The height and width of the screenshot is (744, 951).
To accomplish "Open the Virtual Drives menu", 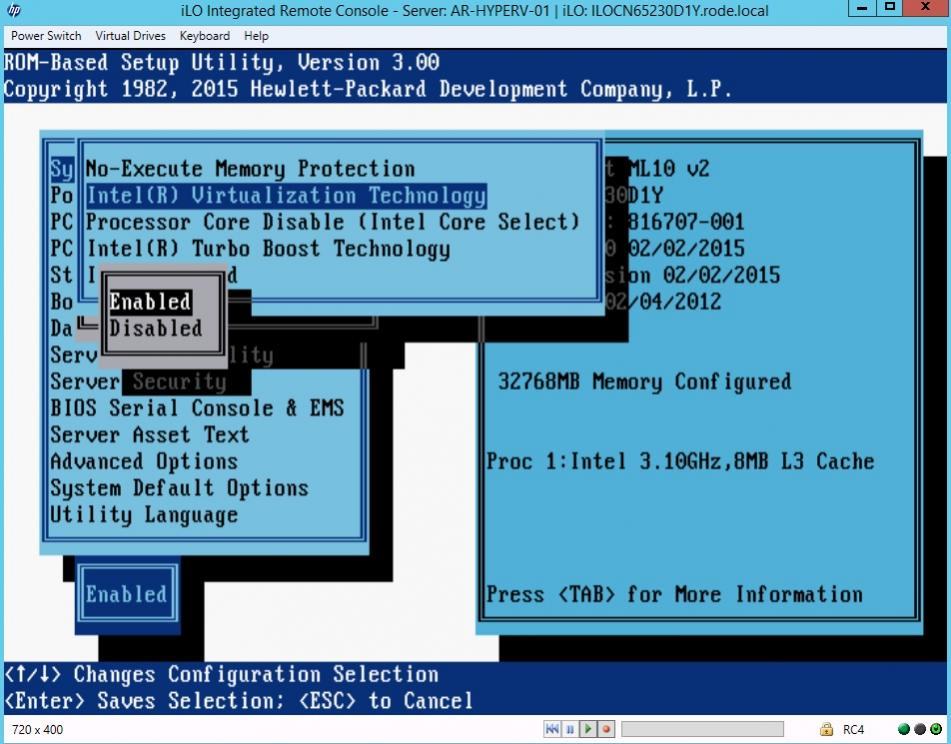I will (x=130, y=36).
